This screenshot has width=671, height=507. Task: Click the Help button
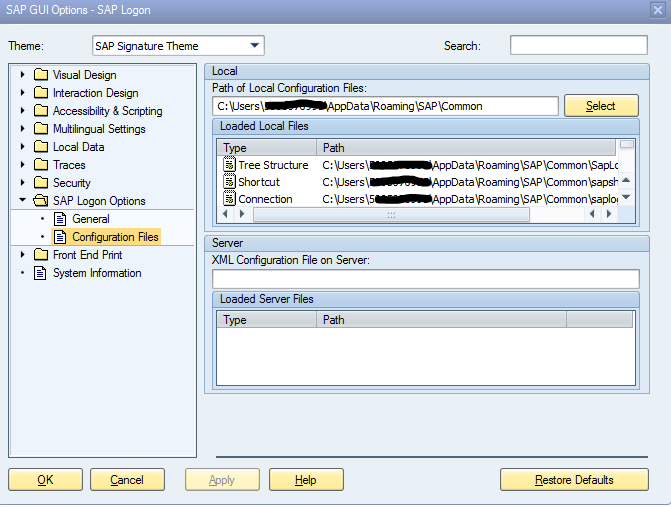[x=306, y=480]
